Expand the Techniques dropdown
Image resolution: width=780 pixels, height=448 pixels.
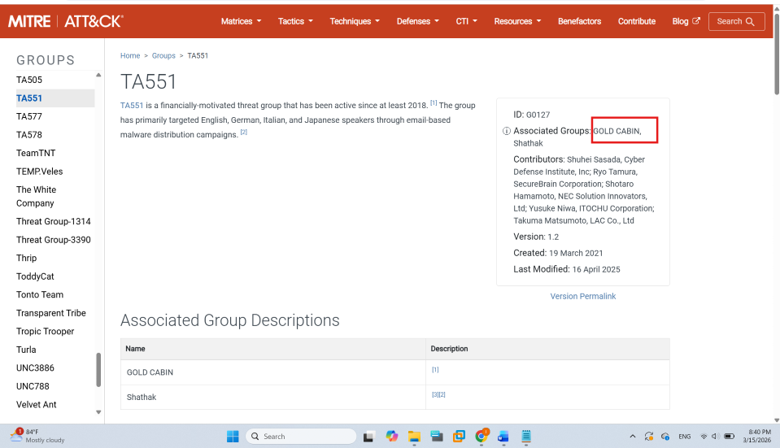point(355,21)
